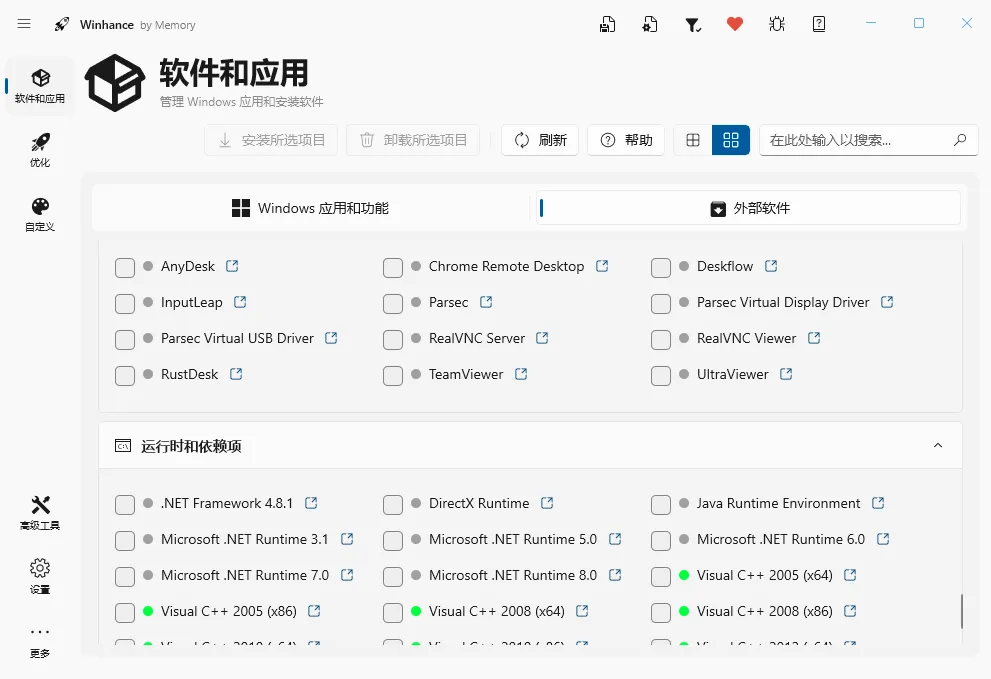Image resolution: width=991 pixels, height=679 pixels.
Task: Open DirectX Runtime external link icon
Action: pos(547,503)
